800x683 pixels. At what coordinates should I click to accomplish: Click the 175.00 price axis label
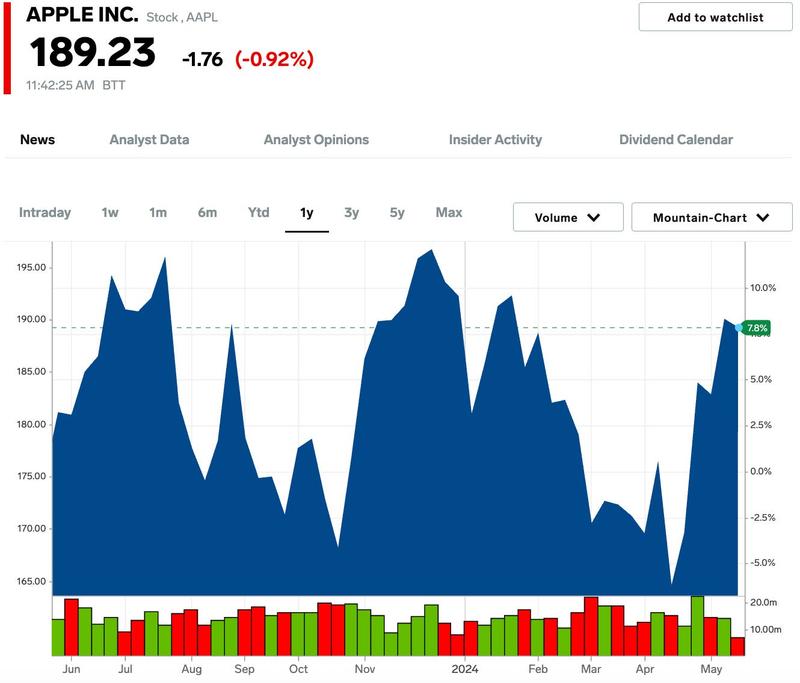(x=31, y=476)
